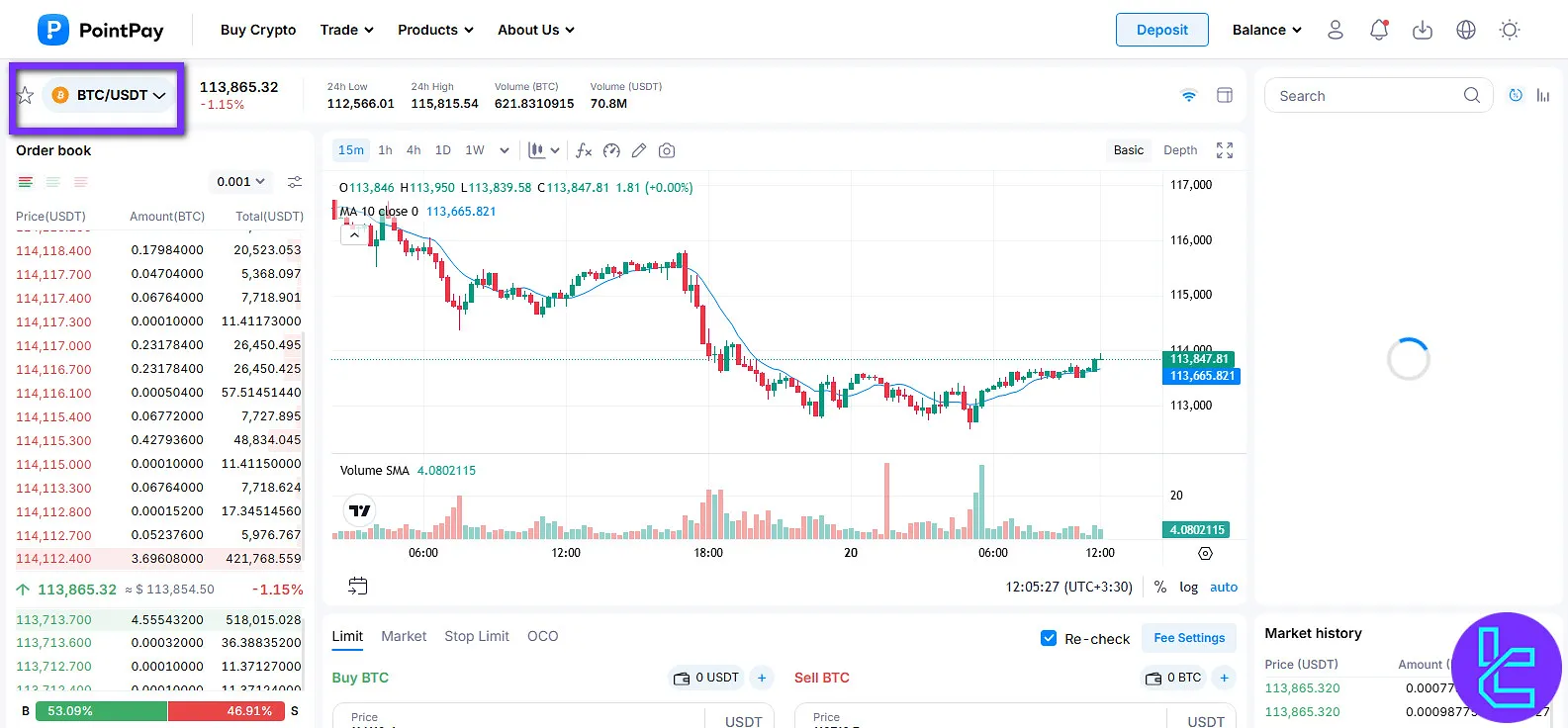
Task: Switch to the Limit order tab
Action: (347, 636)
